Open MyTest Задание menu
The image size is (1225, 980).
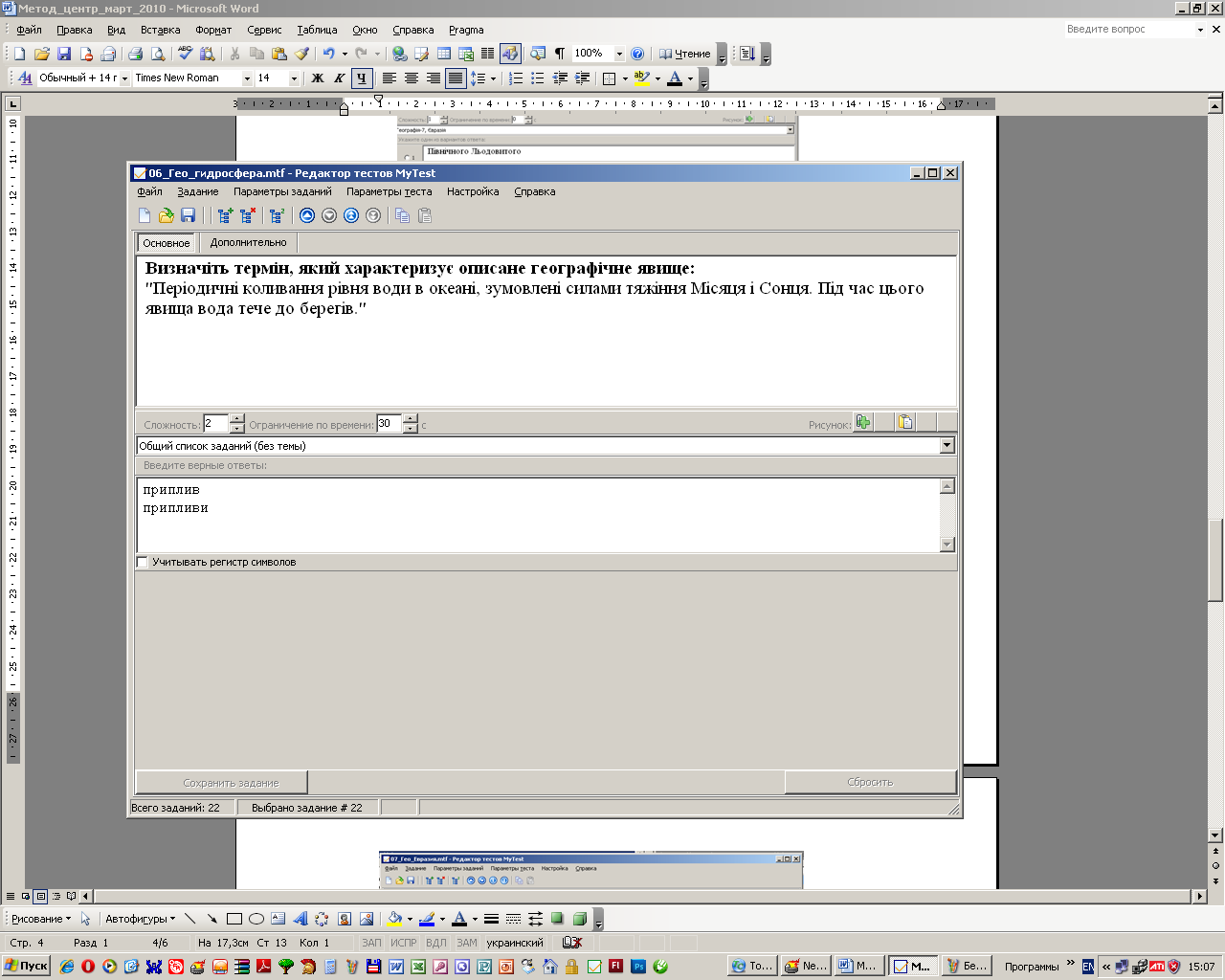[x=198, y=191]
